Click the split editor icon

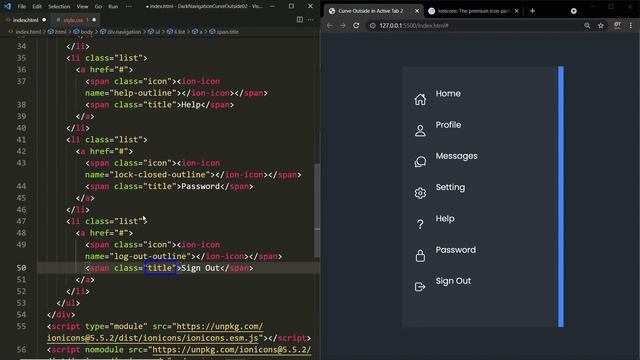(300, 20)
